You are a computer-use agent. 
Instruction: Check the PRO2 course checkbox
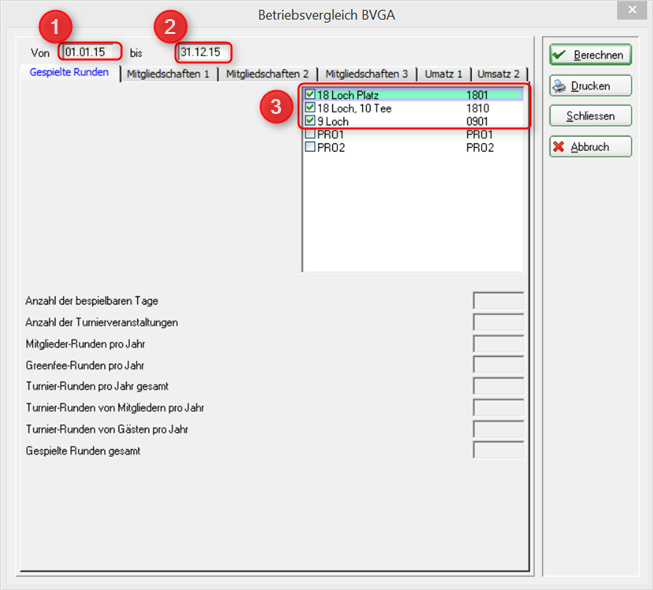(310, 147)
